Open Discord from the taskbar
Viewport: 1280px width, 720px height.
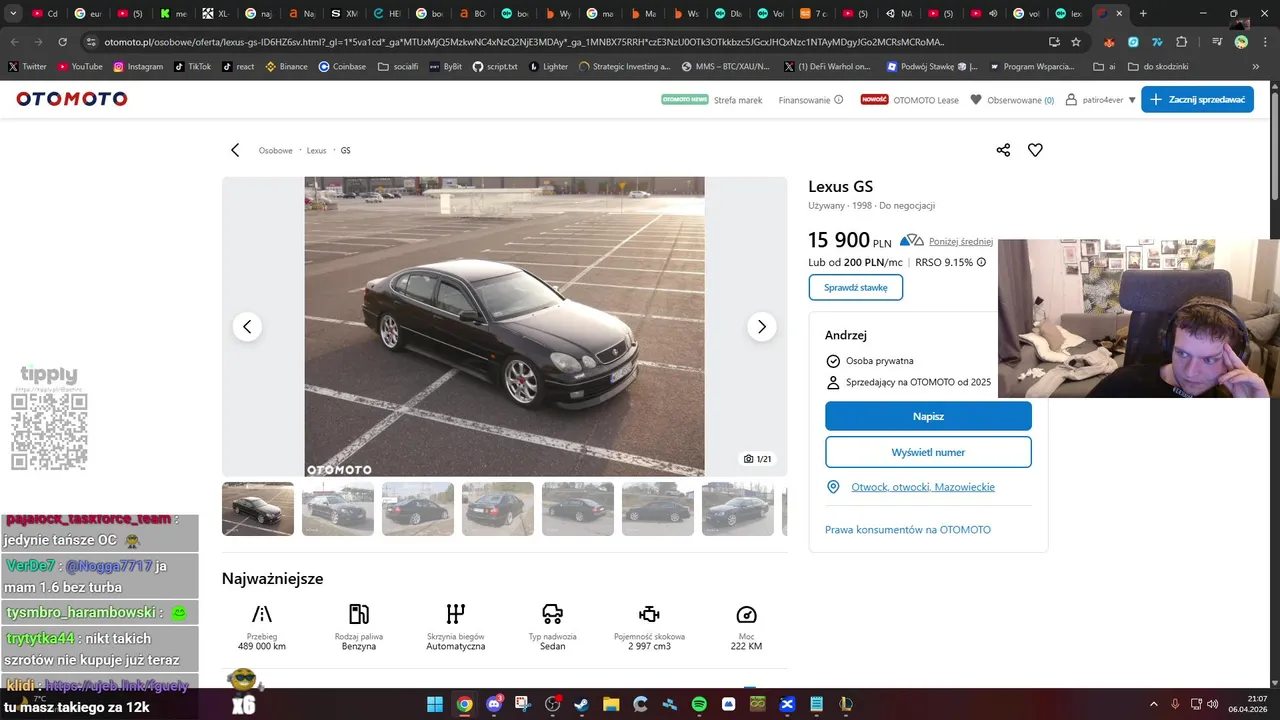point(494,704)
